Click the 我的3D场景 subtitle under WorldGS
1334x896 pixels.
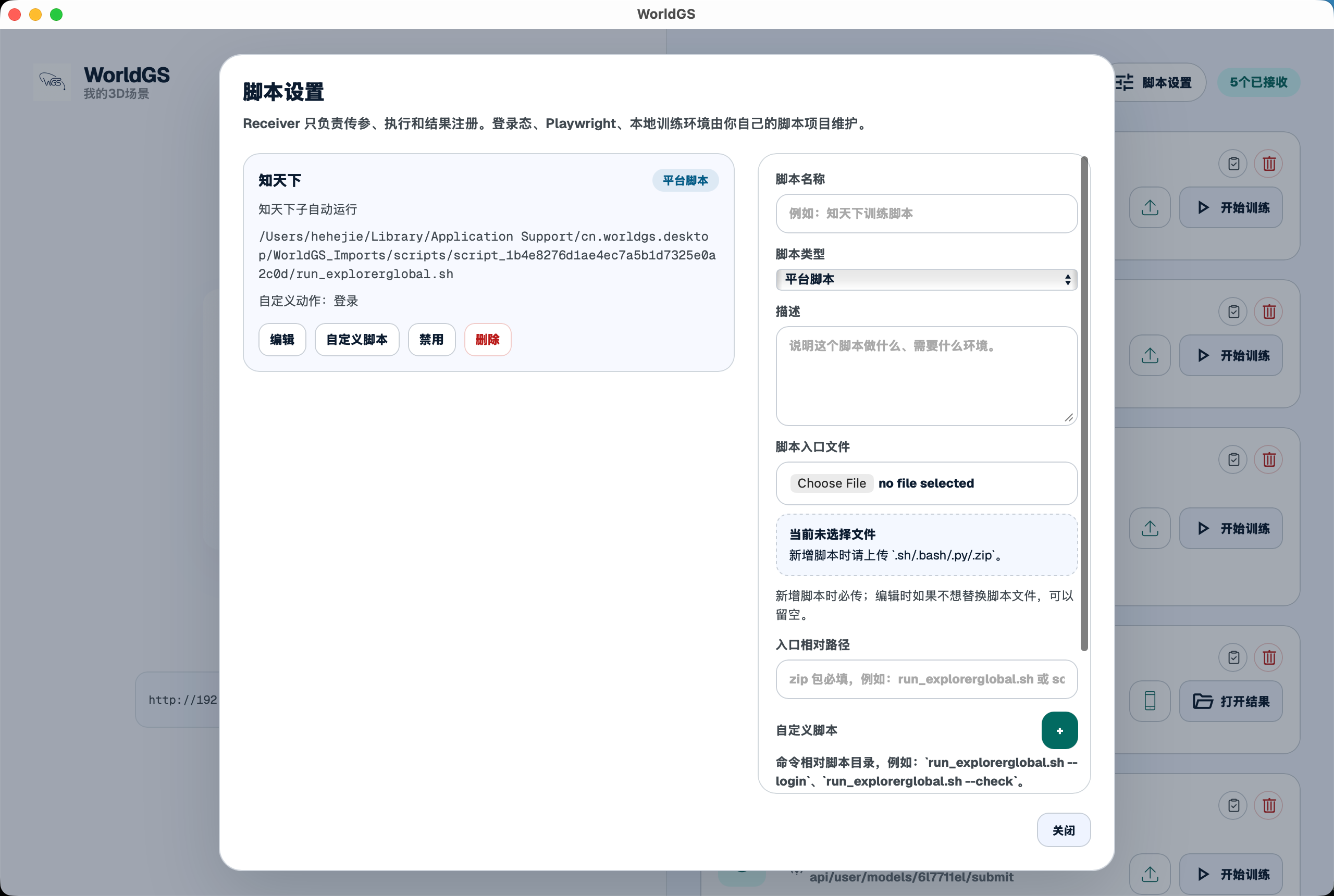click(x=116, y=94)
